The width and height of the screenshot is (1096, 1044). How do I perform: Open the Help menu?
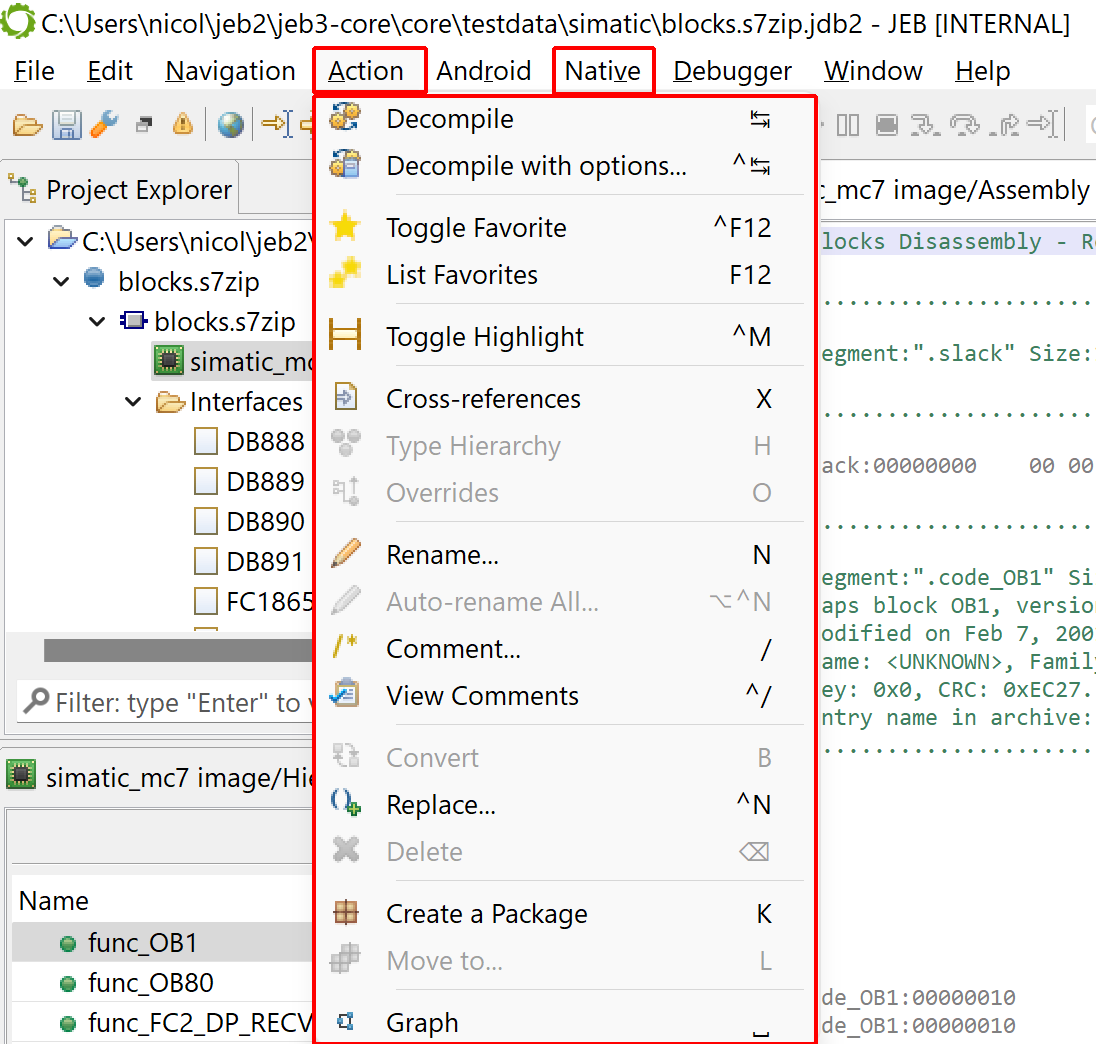pyautogui.click(x=983, y=71)
